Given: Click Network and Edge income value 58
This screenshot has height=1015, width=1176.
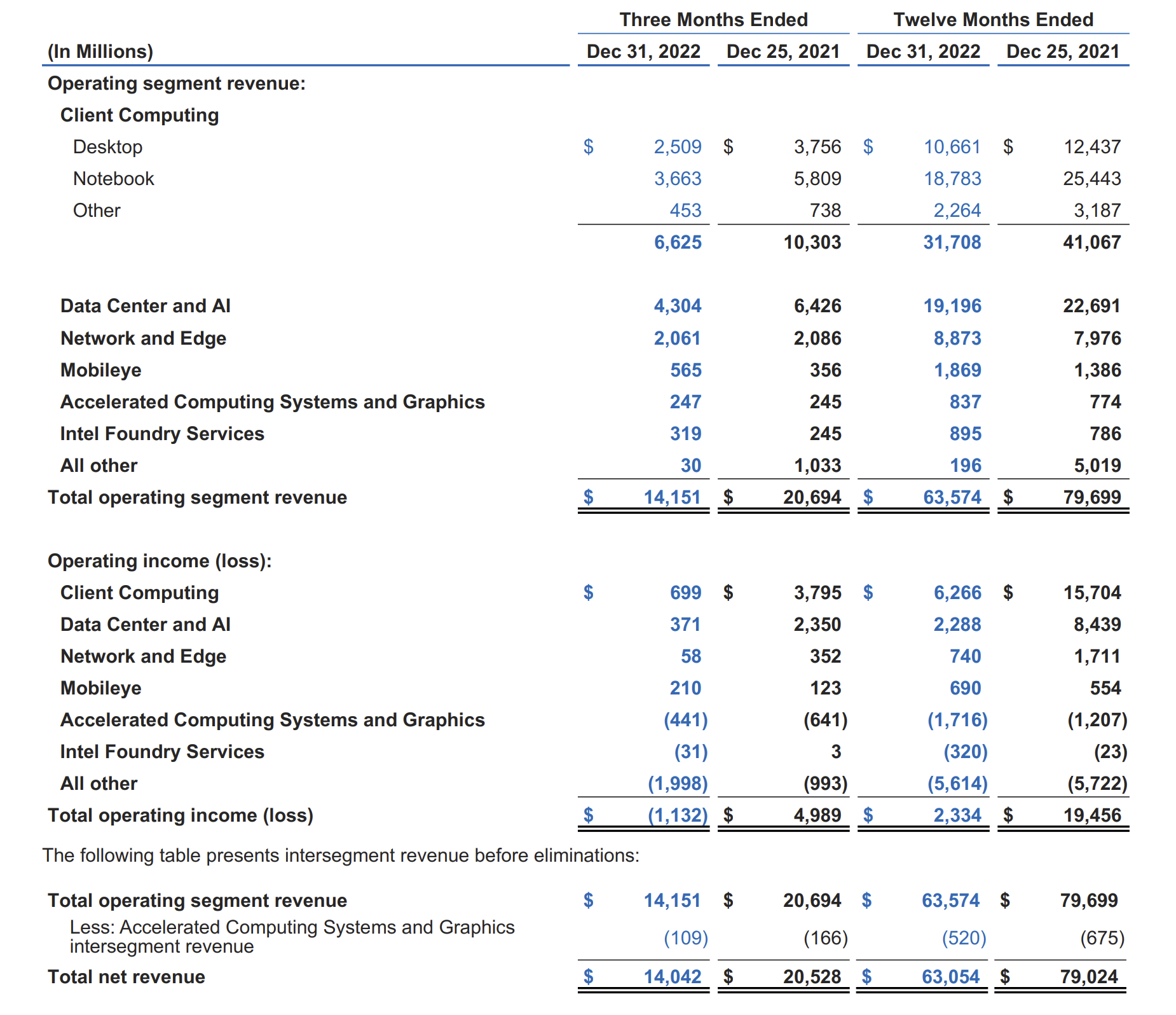Looking at the screenshot, I should (690, 656).
